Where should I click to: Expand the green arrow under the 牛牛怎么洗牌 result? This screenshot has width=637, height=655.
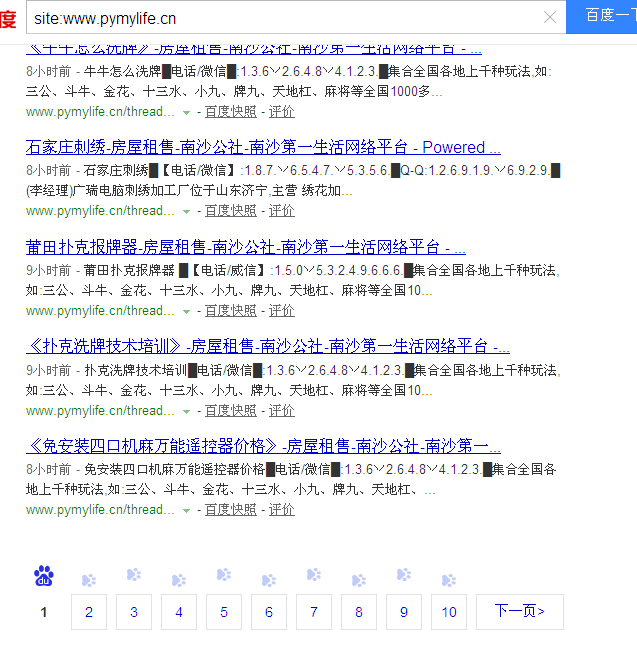coord(187,112)
